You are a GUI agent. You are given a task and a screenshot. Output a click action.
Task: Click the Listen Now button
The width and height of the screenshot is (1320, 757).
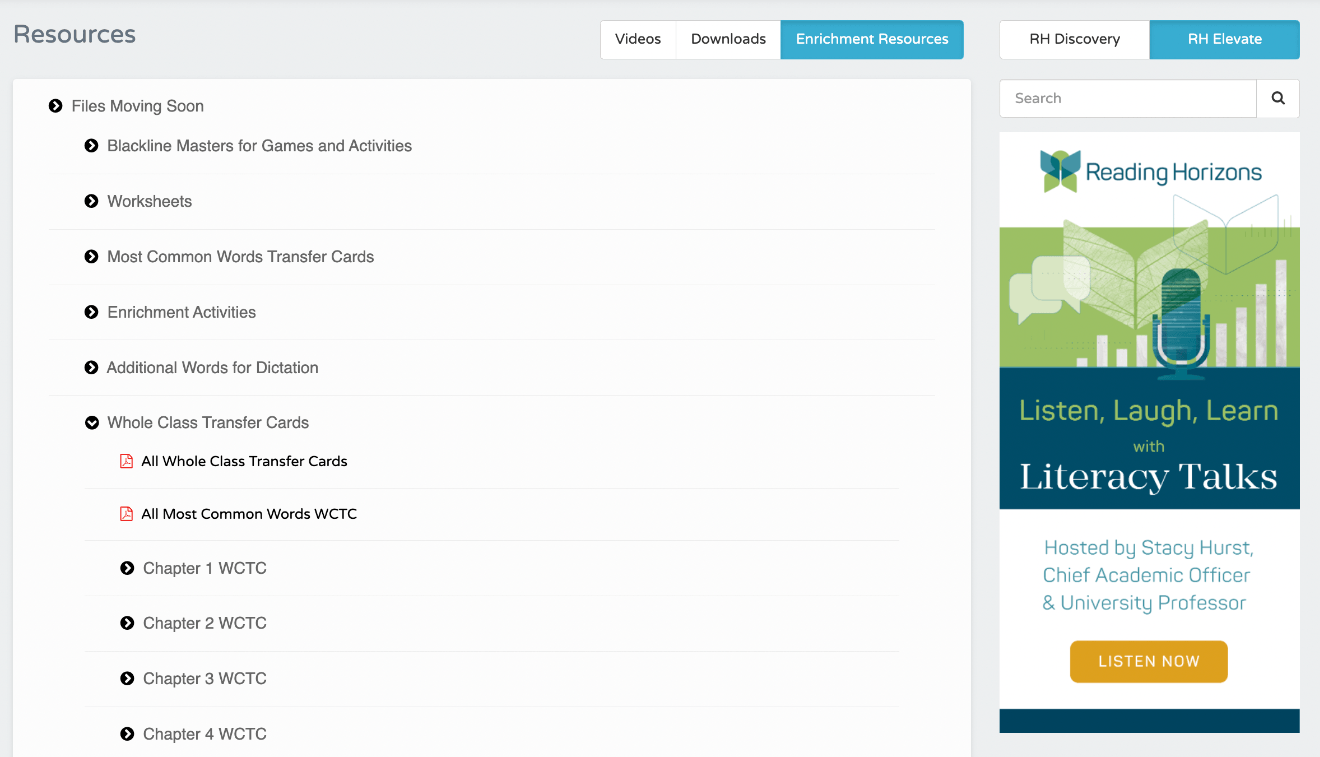coord(1149,662)
